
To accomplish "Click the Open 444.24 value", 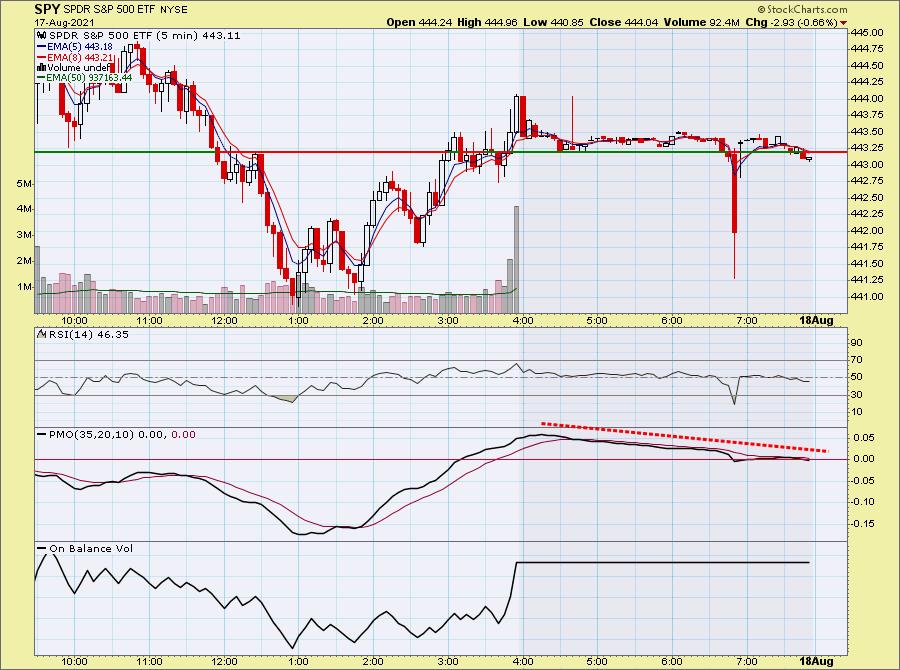I will coord(419,22).
